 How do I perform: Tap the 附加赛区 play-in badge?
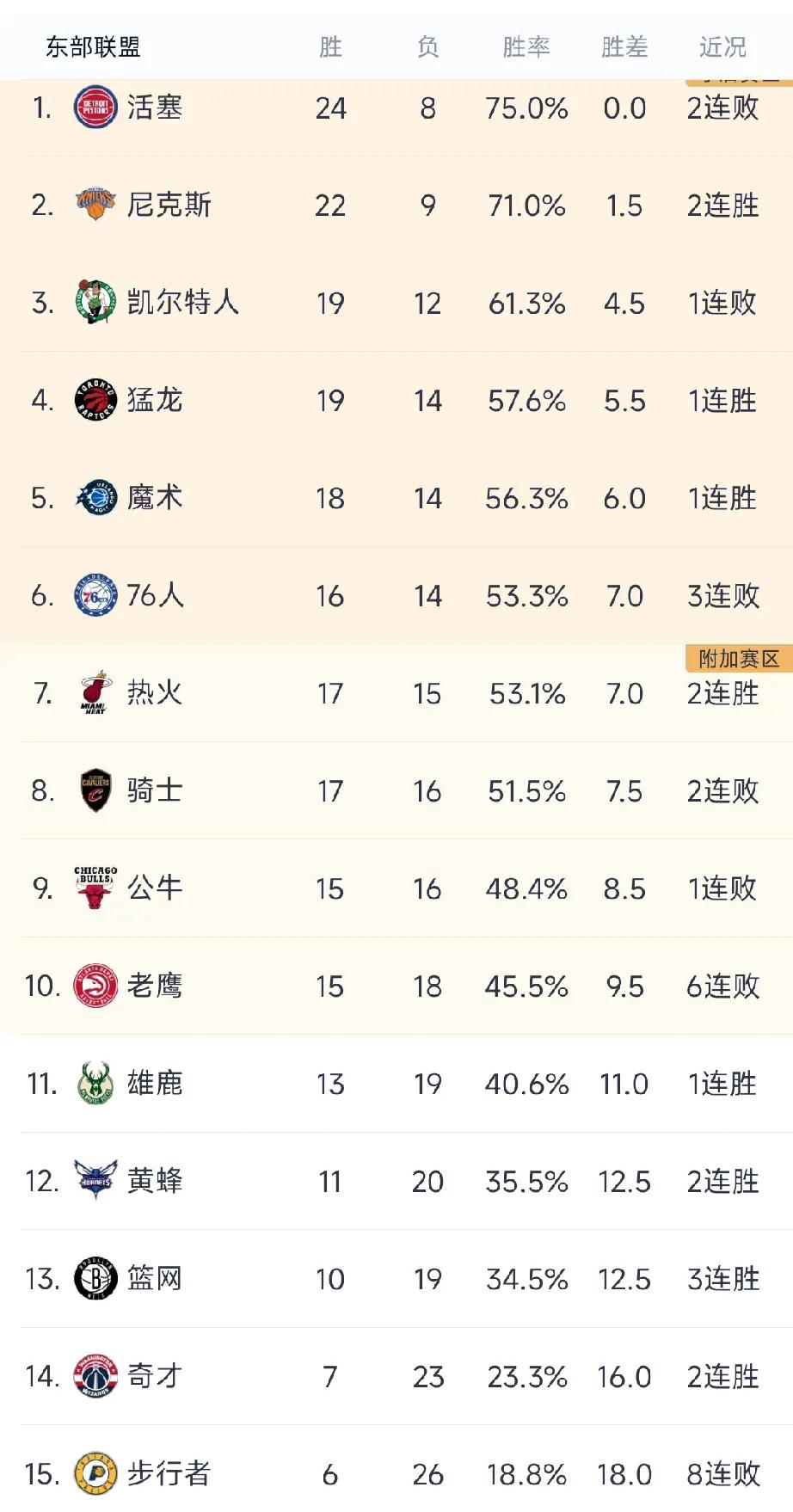click(739, 659)
